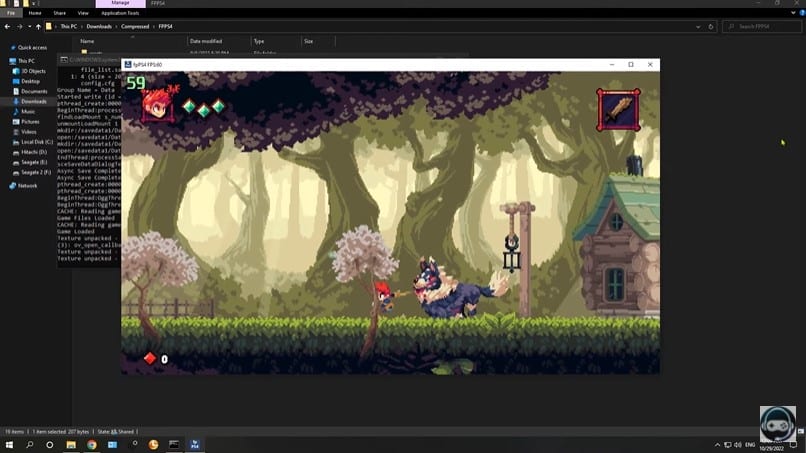Switch to the View ribbon tab
Viewport: 806px width, 453px height.
point(83,13)
